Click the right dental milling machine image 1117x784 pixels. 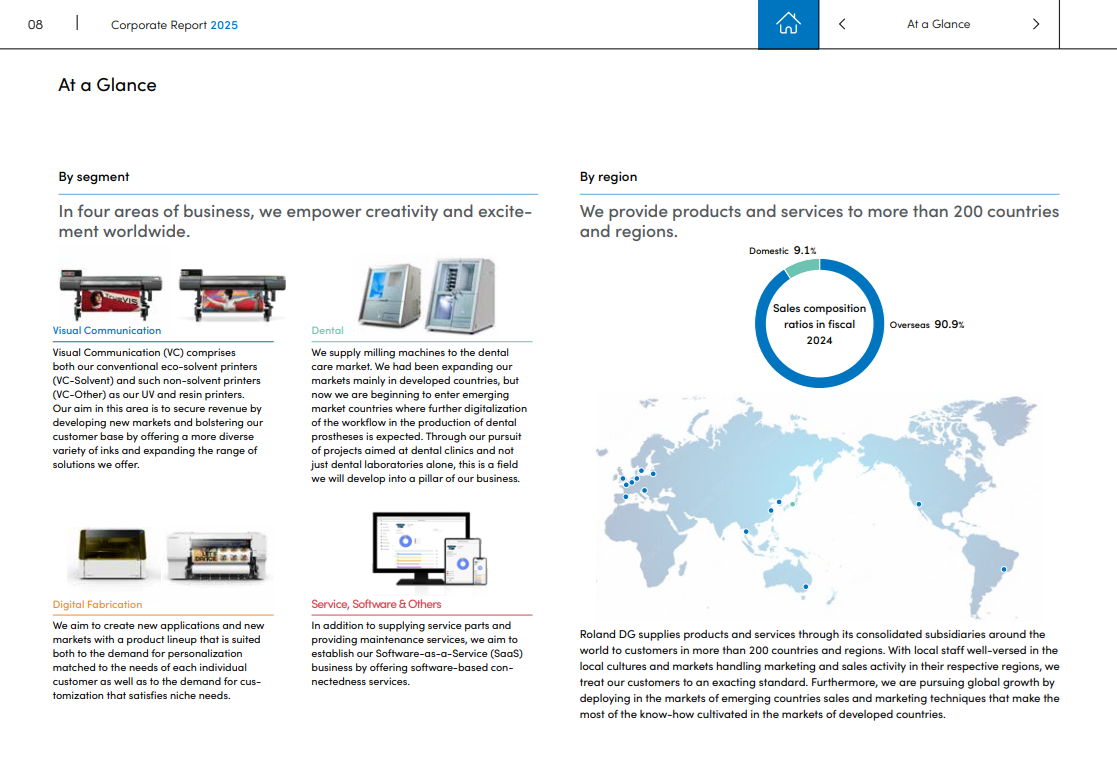(460, 295)
